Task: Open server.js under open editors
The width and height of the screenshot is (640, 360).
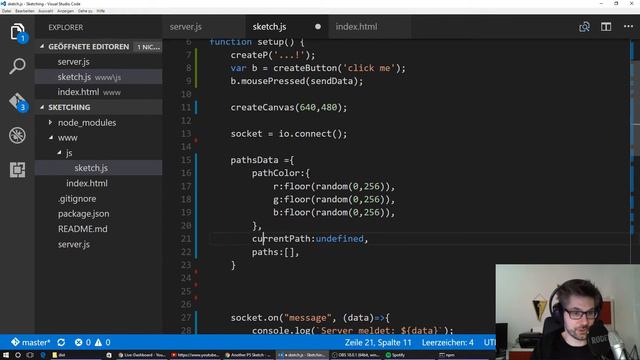Action: [98, 62]
